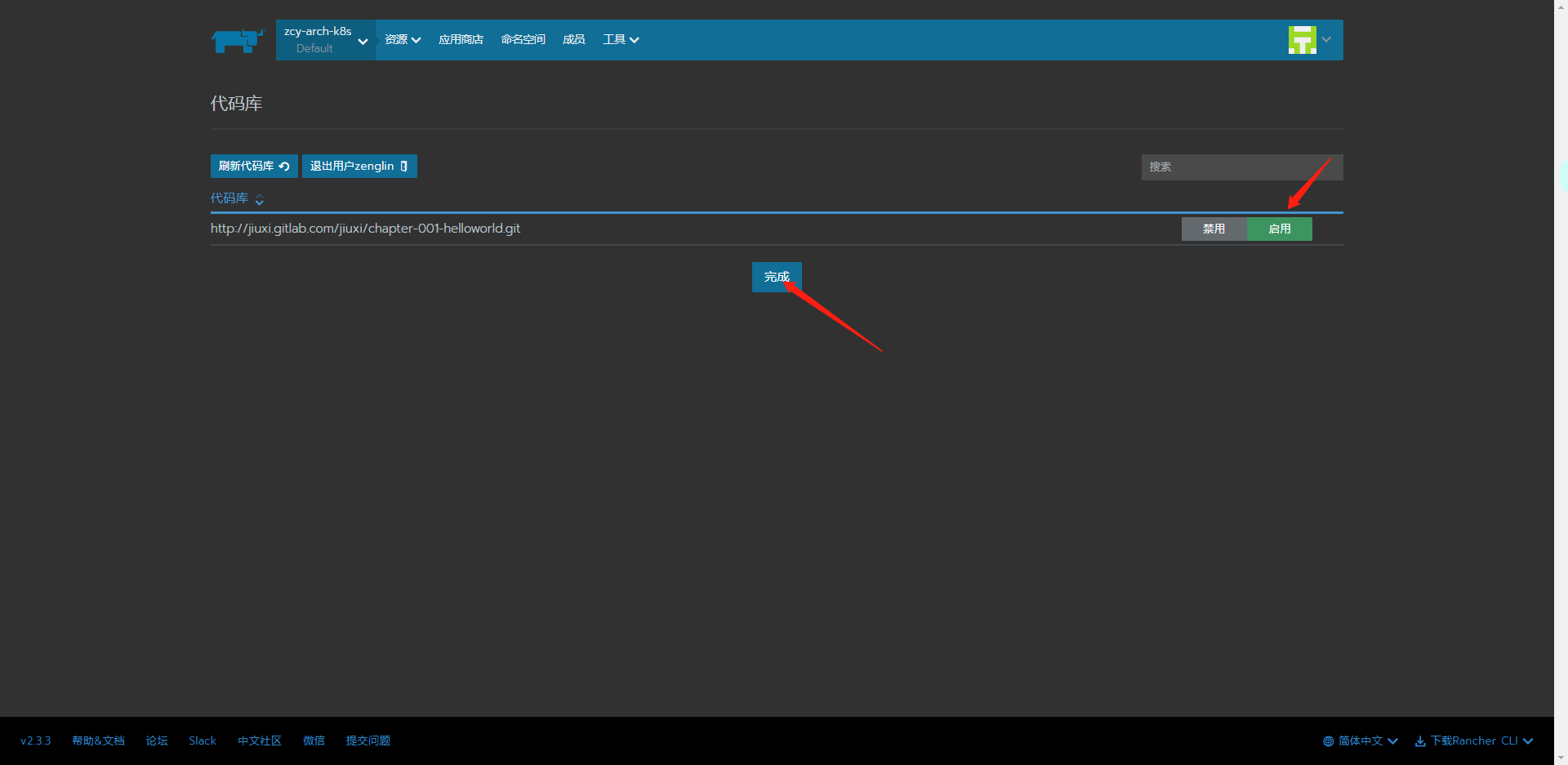Go to the 命名空间 page
Image resolution: width=1568 pixels, height=765 pixels.
coord(523,40)
